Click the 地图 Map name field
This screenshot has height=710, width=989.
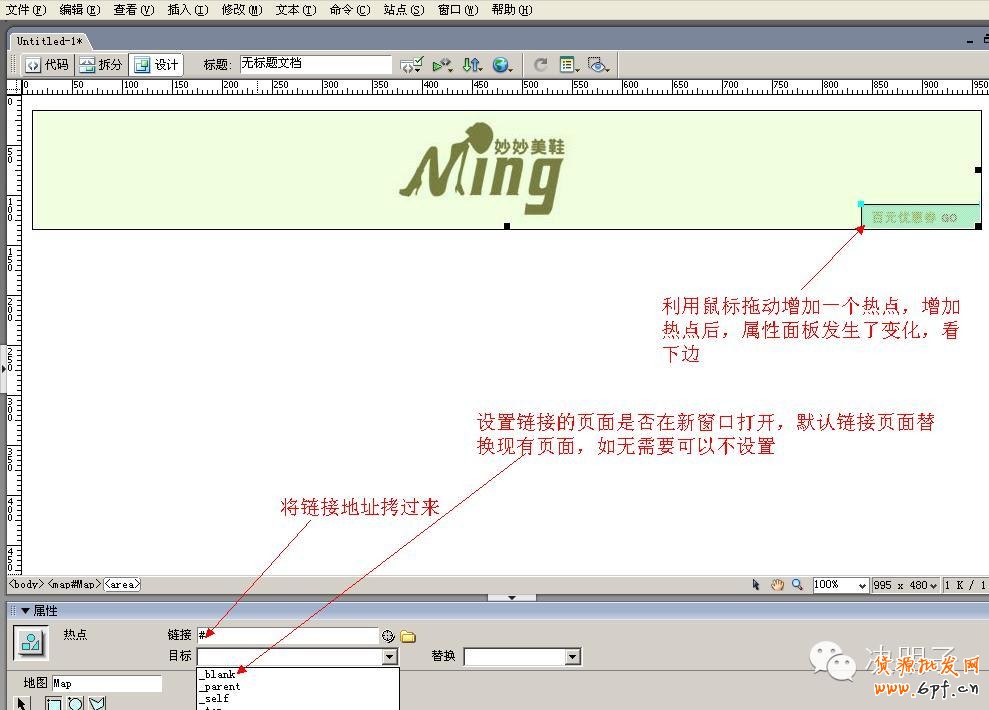click(x=107, y=684)
